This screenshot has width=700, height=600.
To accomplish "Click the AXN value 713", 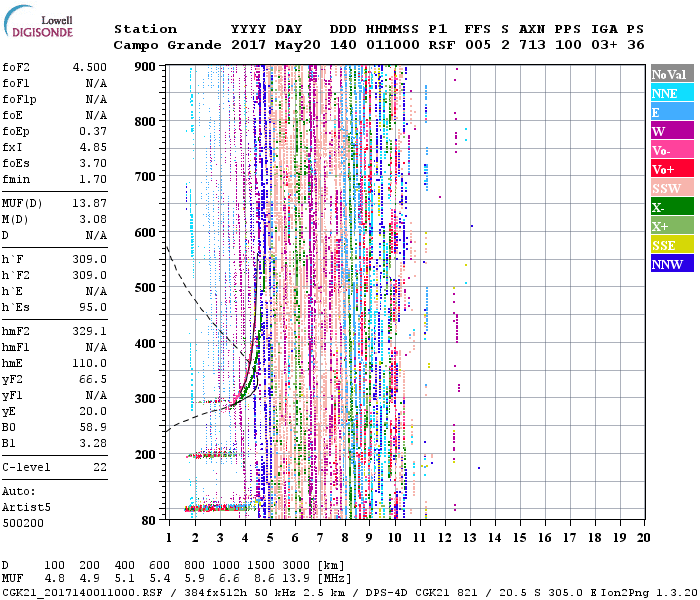I will (532, 45).
